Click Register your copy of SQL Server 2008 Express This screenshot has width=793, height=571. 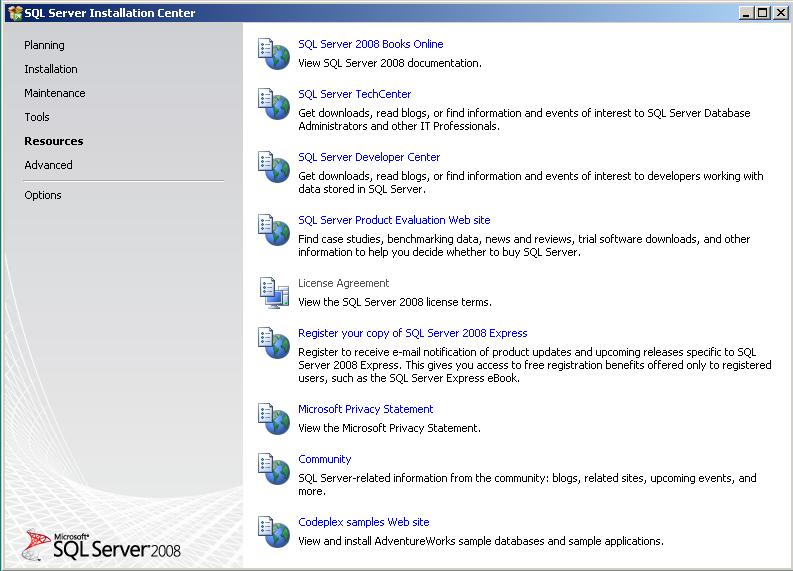(413, 333)
